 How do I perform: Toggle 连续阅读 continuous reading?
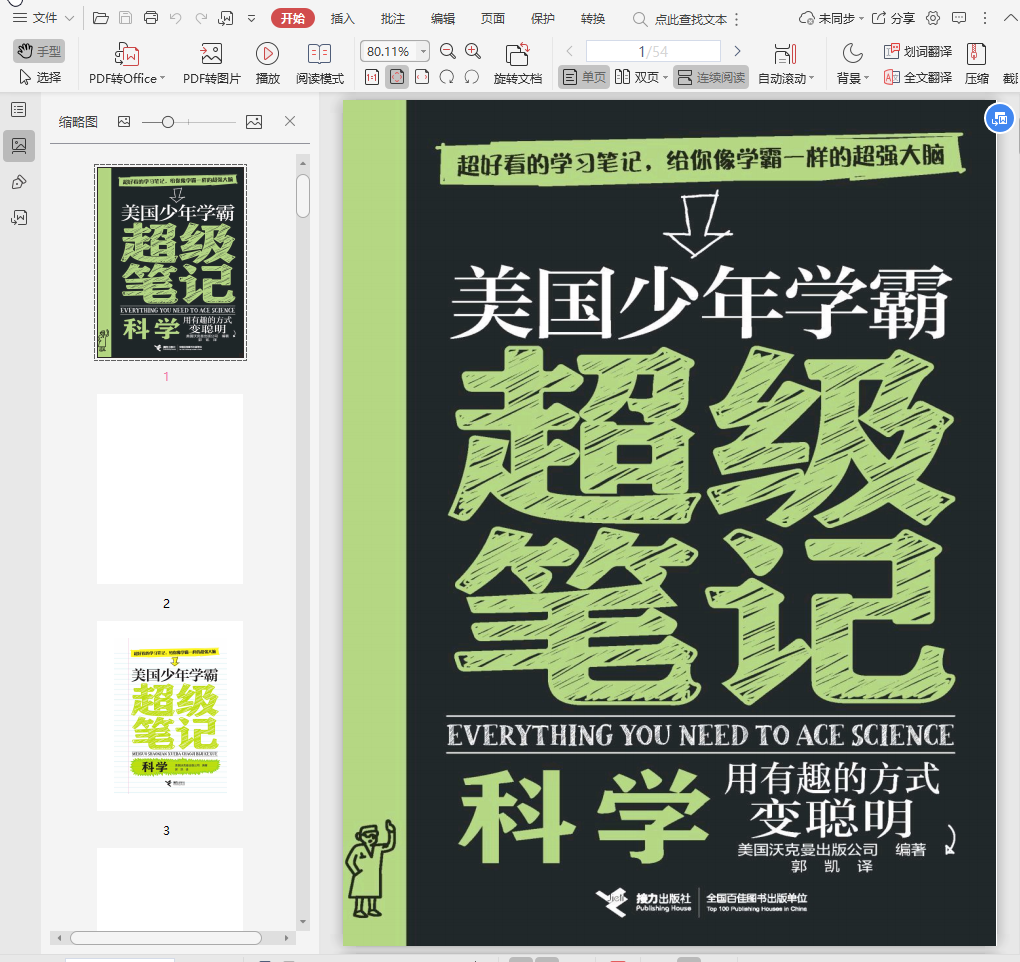click(x=711, y=77)
